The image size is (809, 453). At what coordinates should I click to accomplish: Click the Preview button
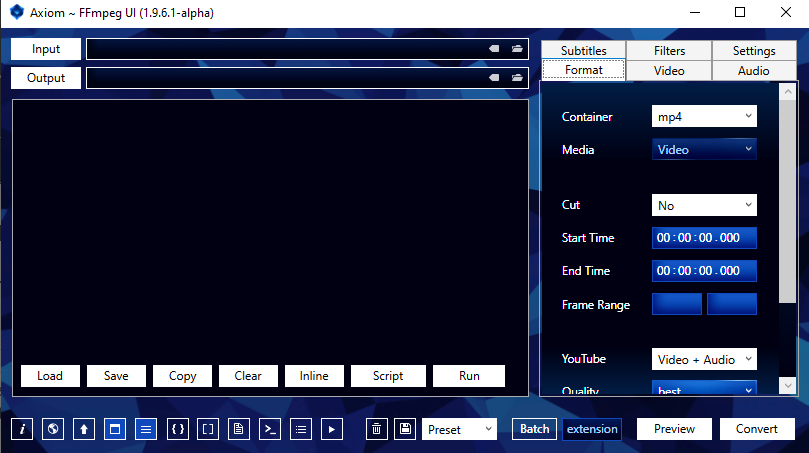674,429
